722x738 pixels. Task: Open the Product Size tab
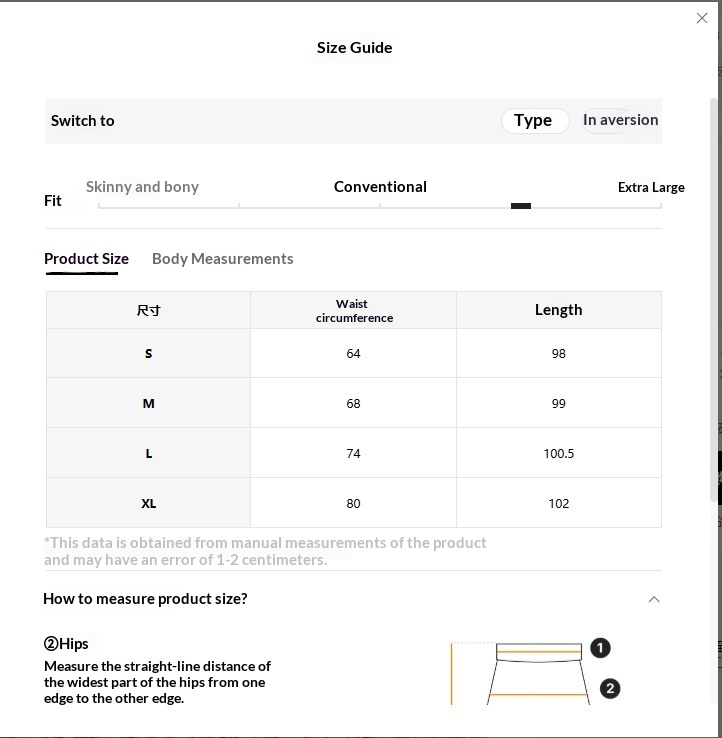pos(86,258)
